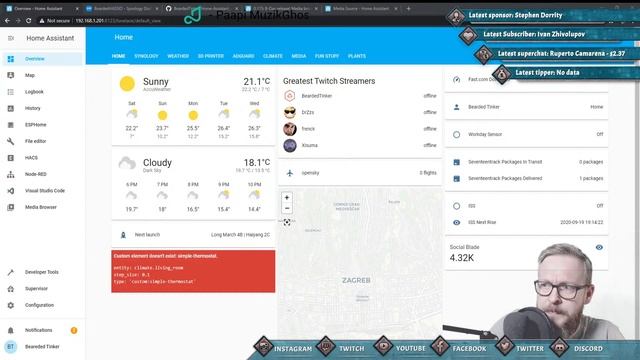
Task: Open Seventeentrack Packages Delivered row
Action: pyautogui.click(x=527, y=178)
